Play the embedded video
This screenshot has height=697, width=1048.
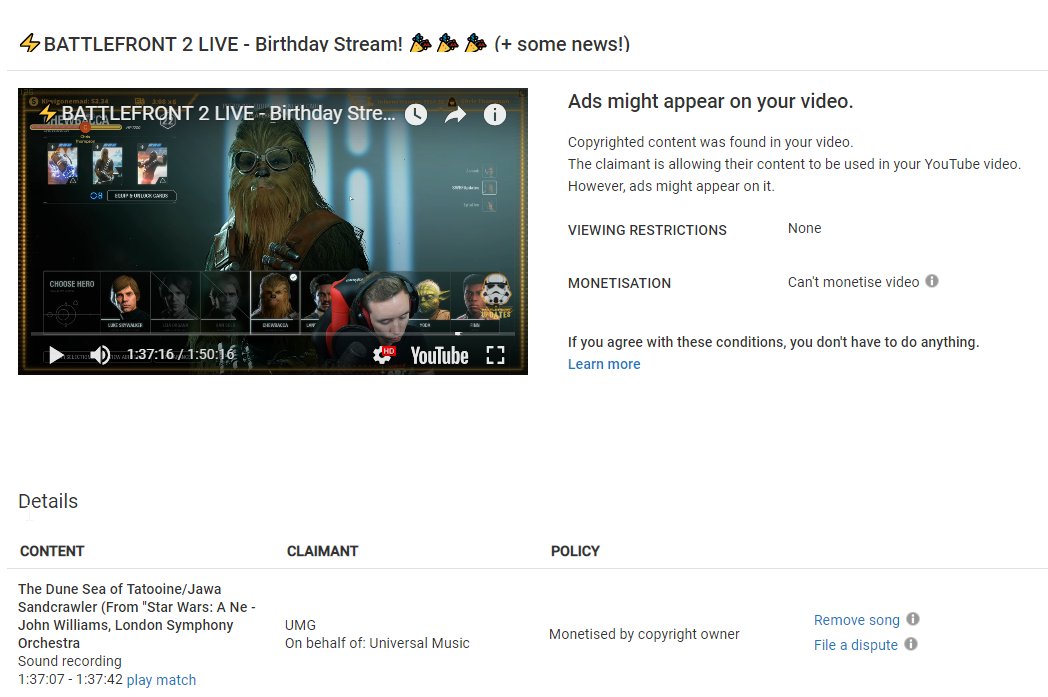55,355
